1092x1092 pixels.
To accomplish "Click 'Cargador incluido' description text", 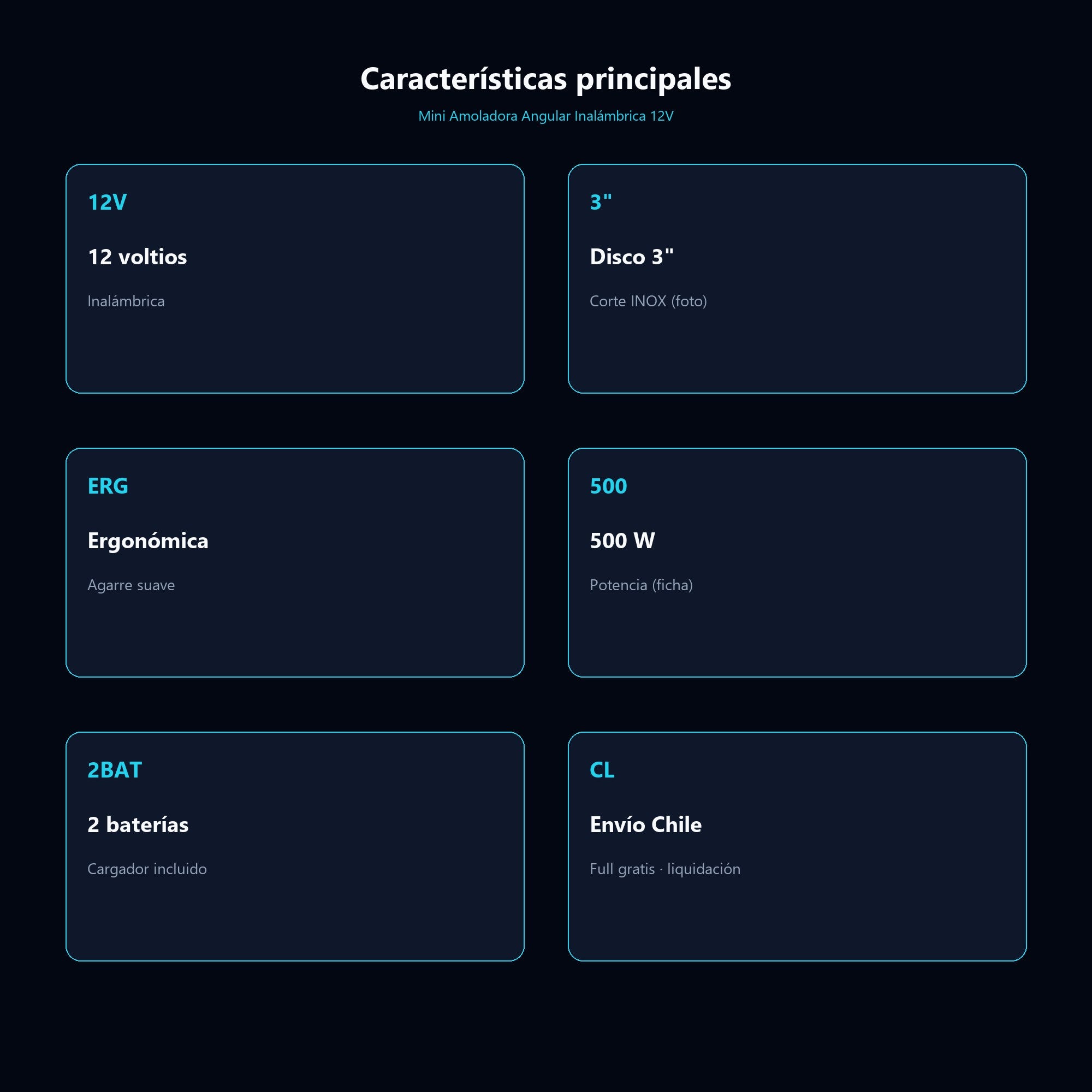I will click(x=147, y=869).
